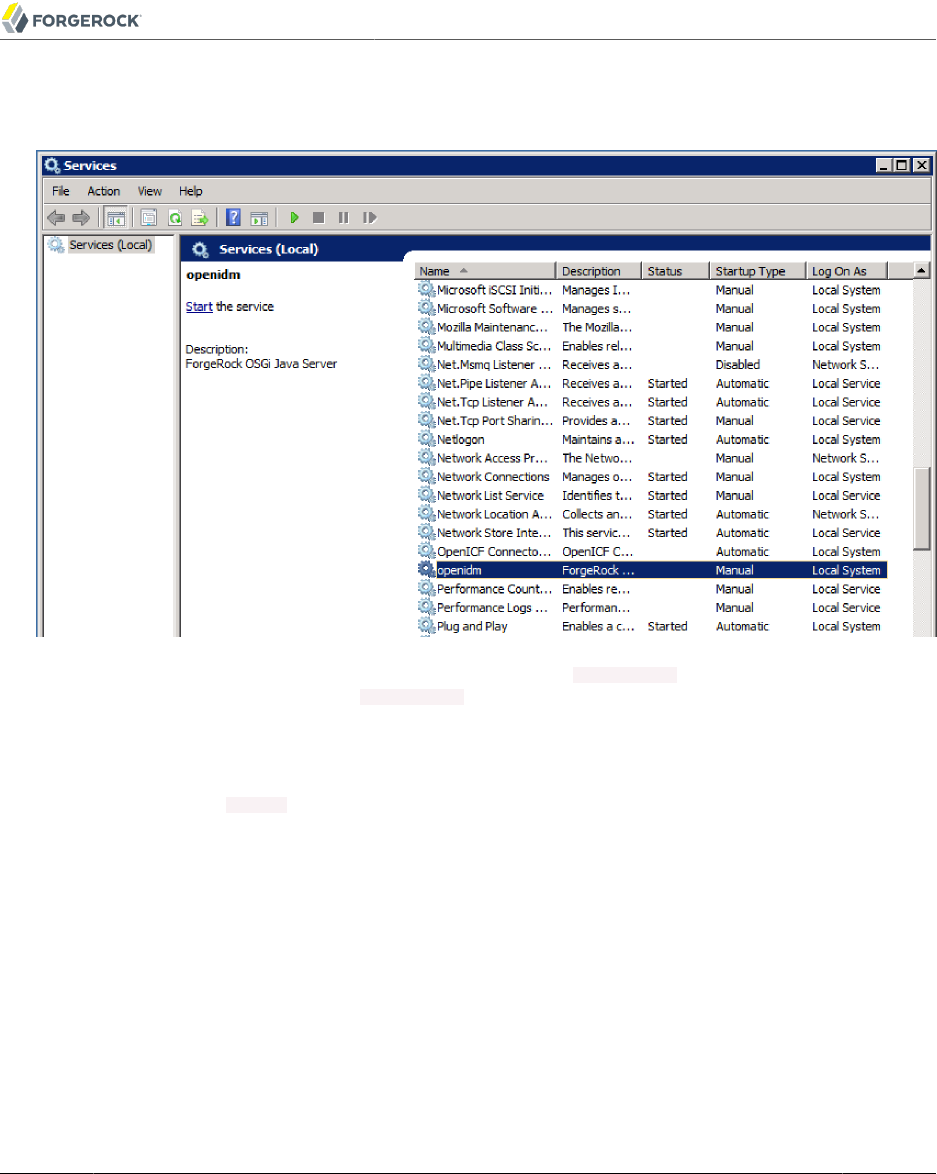Click the Disabled startup type of Net.Msmq Listener
Screen dimensions: 937x1174
click(x=738, y=365)
